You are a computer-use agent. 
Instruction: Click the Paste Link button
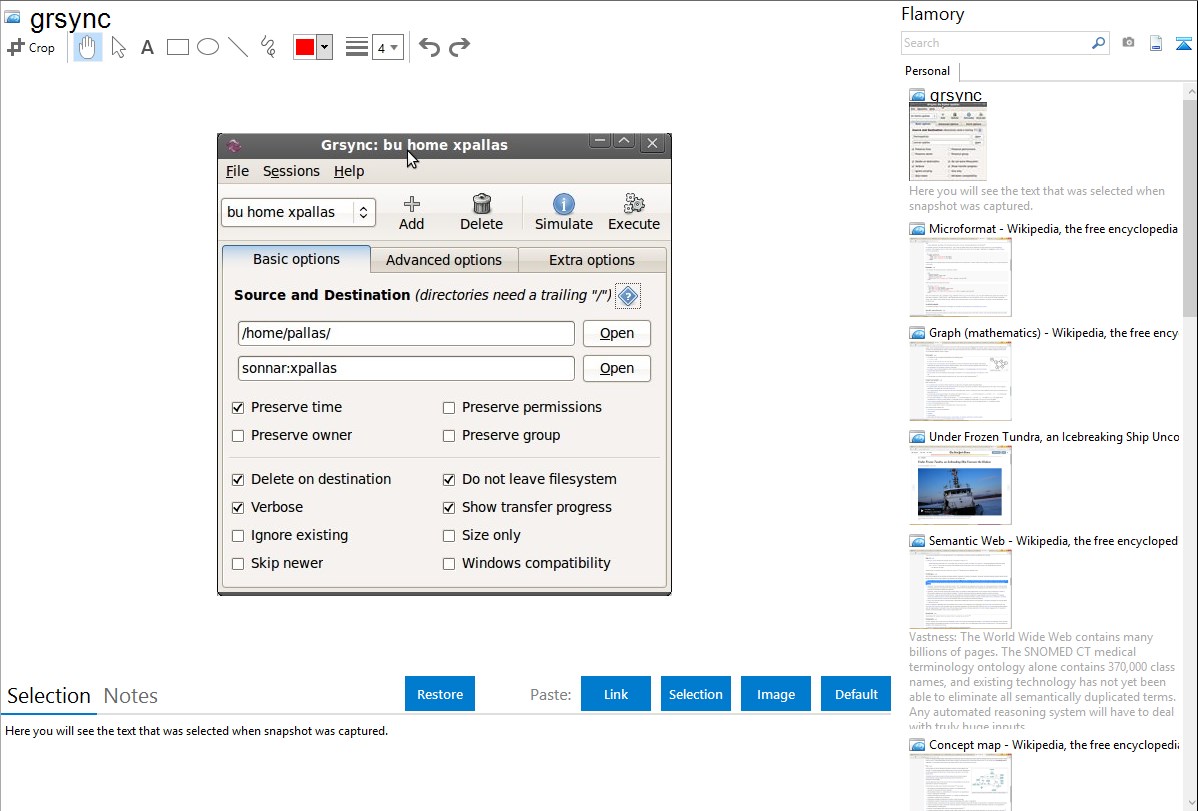[x=616, y=694]
